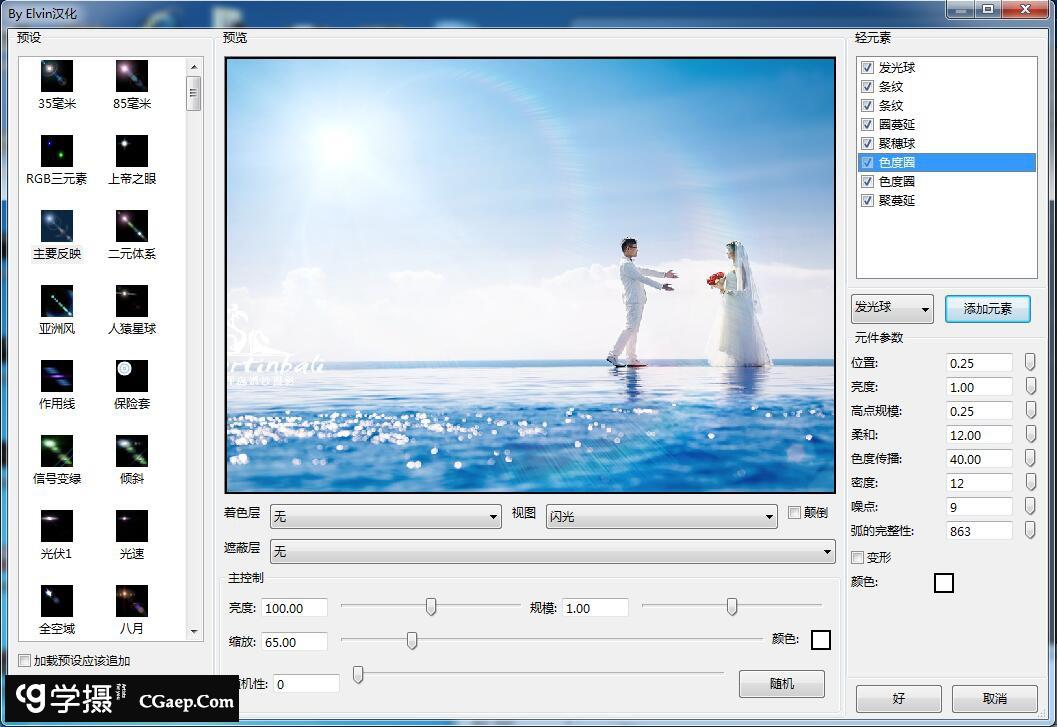Screen dimensions: 1057x727
Task: Enable the 变形 checkbox
Action: 858,557
